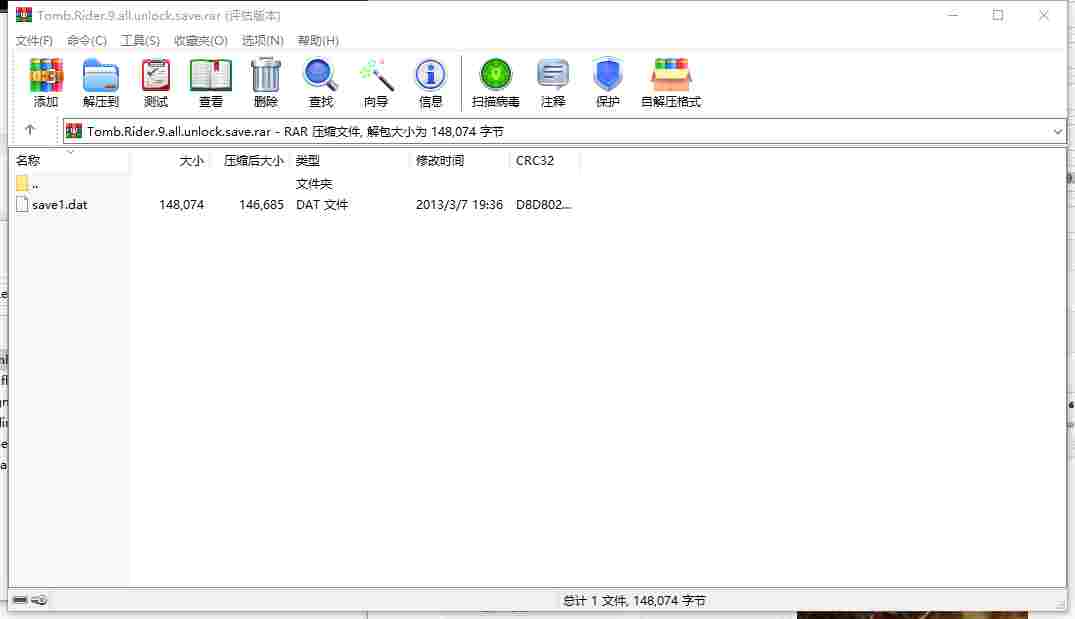Sort by the 大小 column header

coord(169,160)
